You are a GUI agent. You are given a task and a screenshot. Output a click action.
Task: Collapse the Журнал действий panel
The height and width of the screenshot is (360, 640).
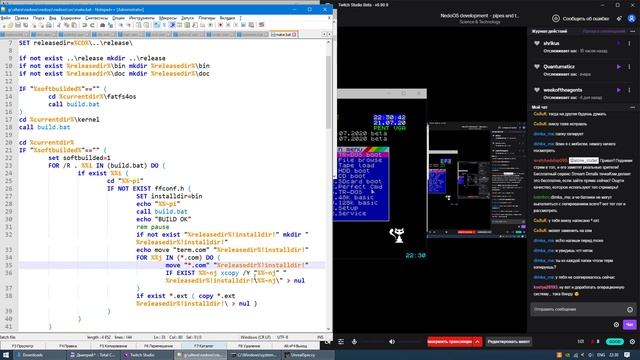[633, 31]
